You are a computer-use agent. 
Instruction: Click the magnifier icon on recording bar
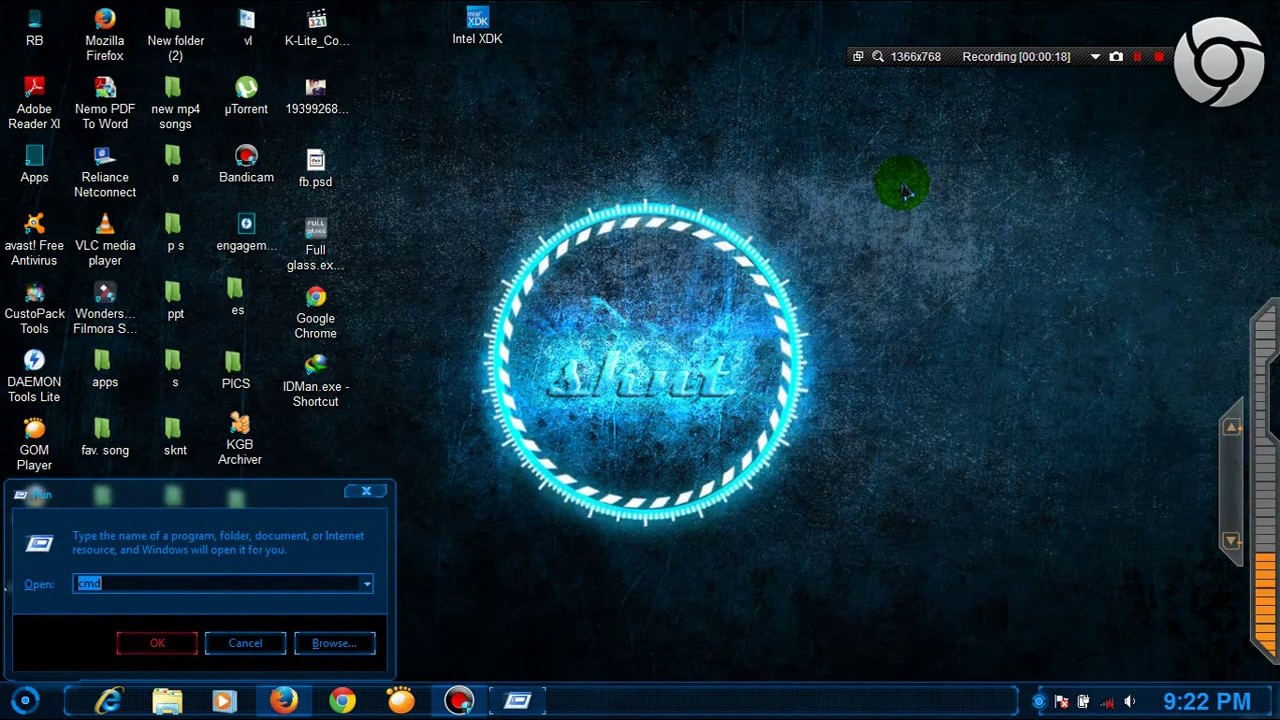pyautogui.click(x=878, y=57)
